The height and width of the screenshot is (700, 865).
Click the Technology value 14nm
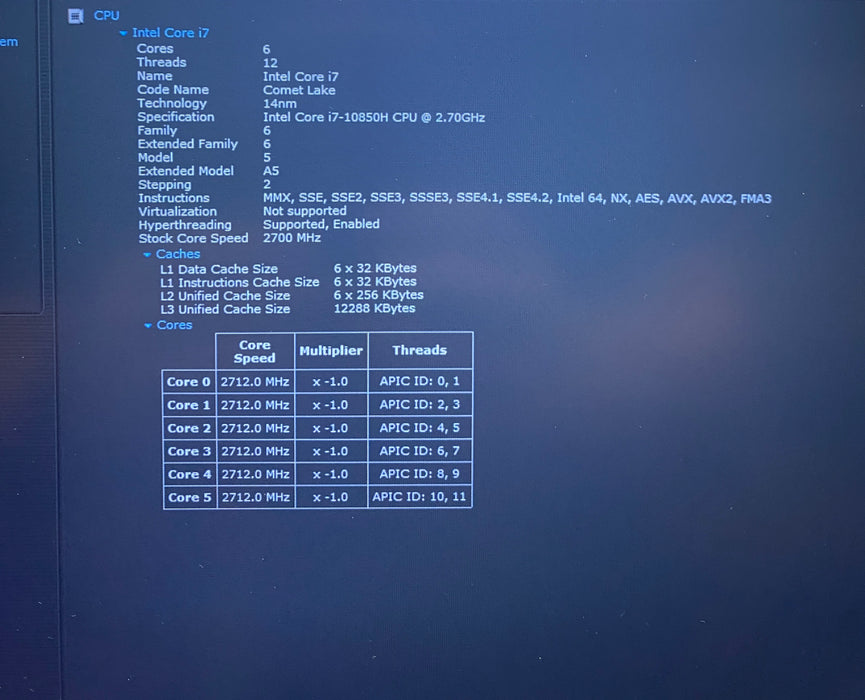coord(280,104)
